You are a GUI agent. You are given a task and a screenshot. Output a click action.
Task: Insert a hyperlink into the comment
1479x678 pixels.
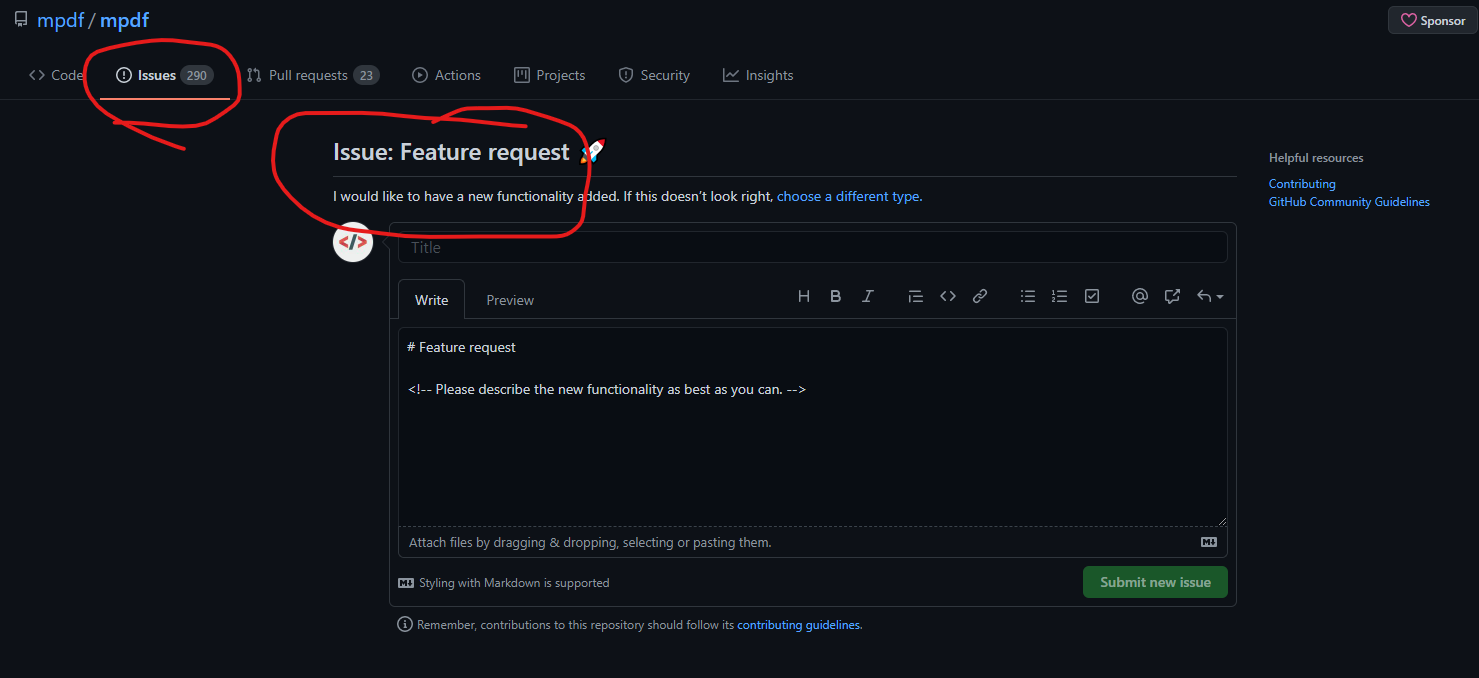click(979, 296)
